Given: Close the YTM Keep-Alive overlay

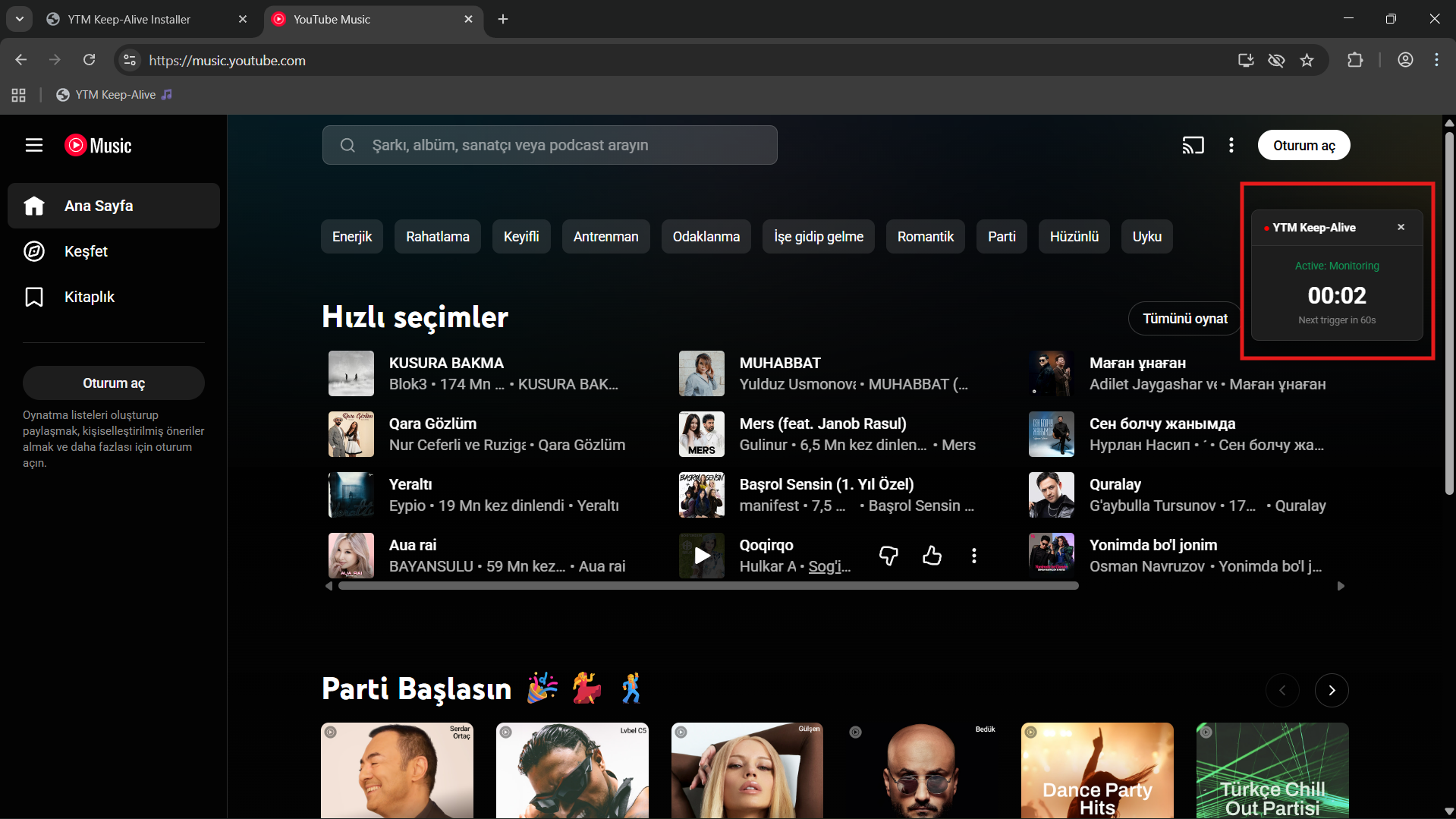Looking at the screenshot, I should [x=1401, y=226].
